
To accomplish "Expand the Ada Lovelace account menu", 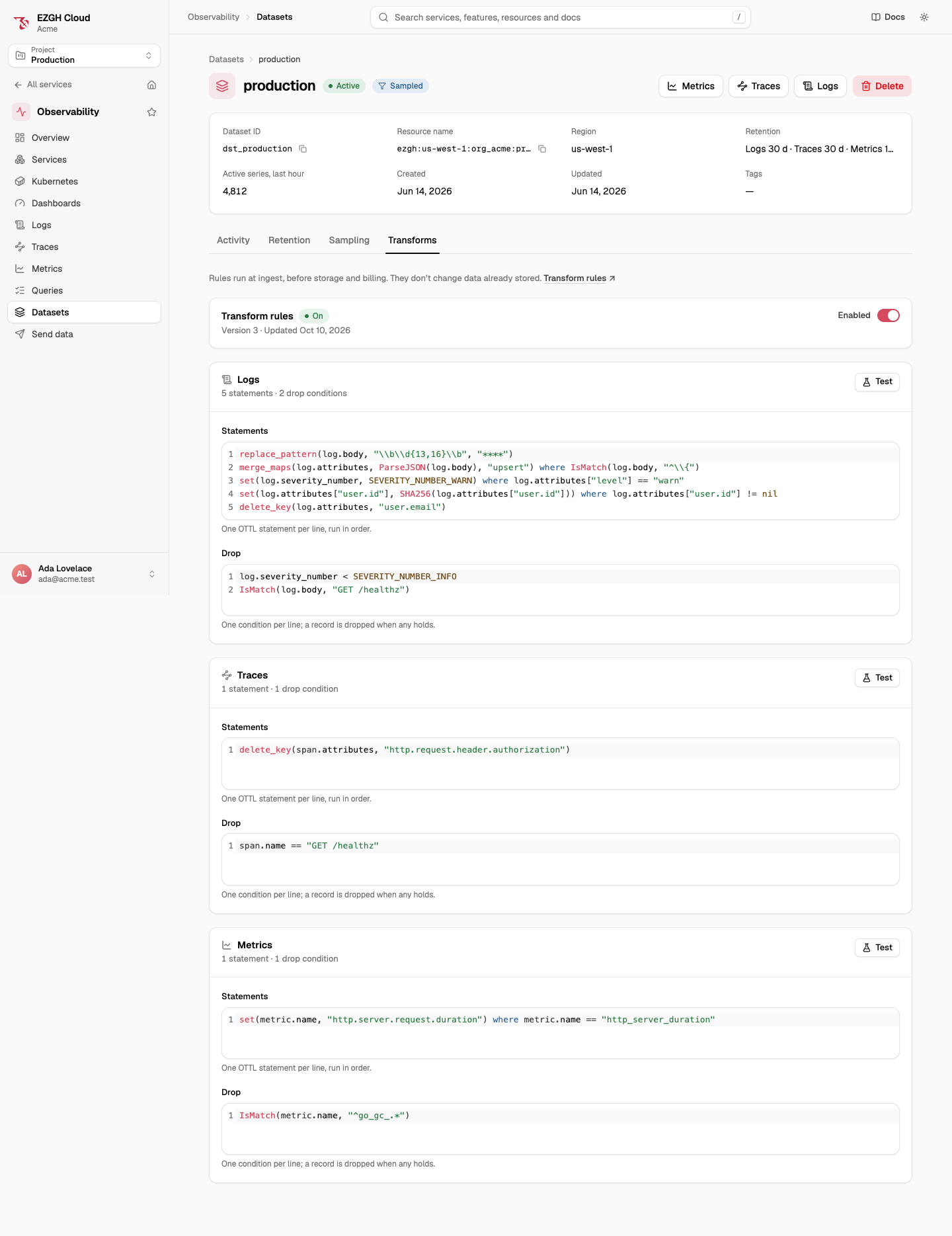I will point(84,574).
